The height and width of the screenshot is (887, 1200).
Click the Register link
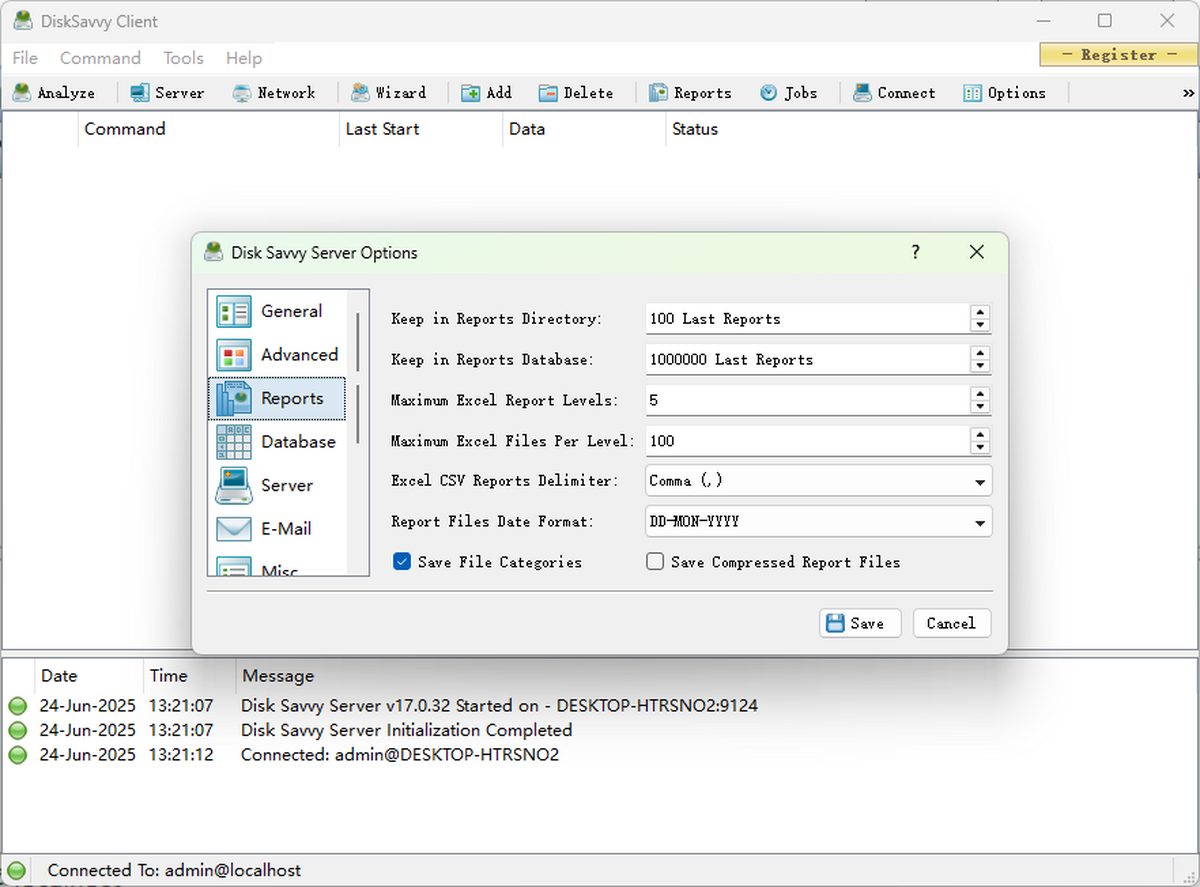[x=1117, y=55]
